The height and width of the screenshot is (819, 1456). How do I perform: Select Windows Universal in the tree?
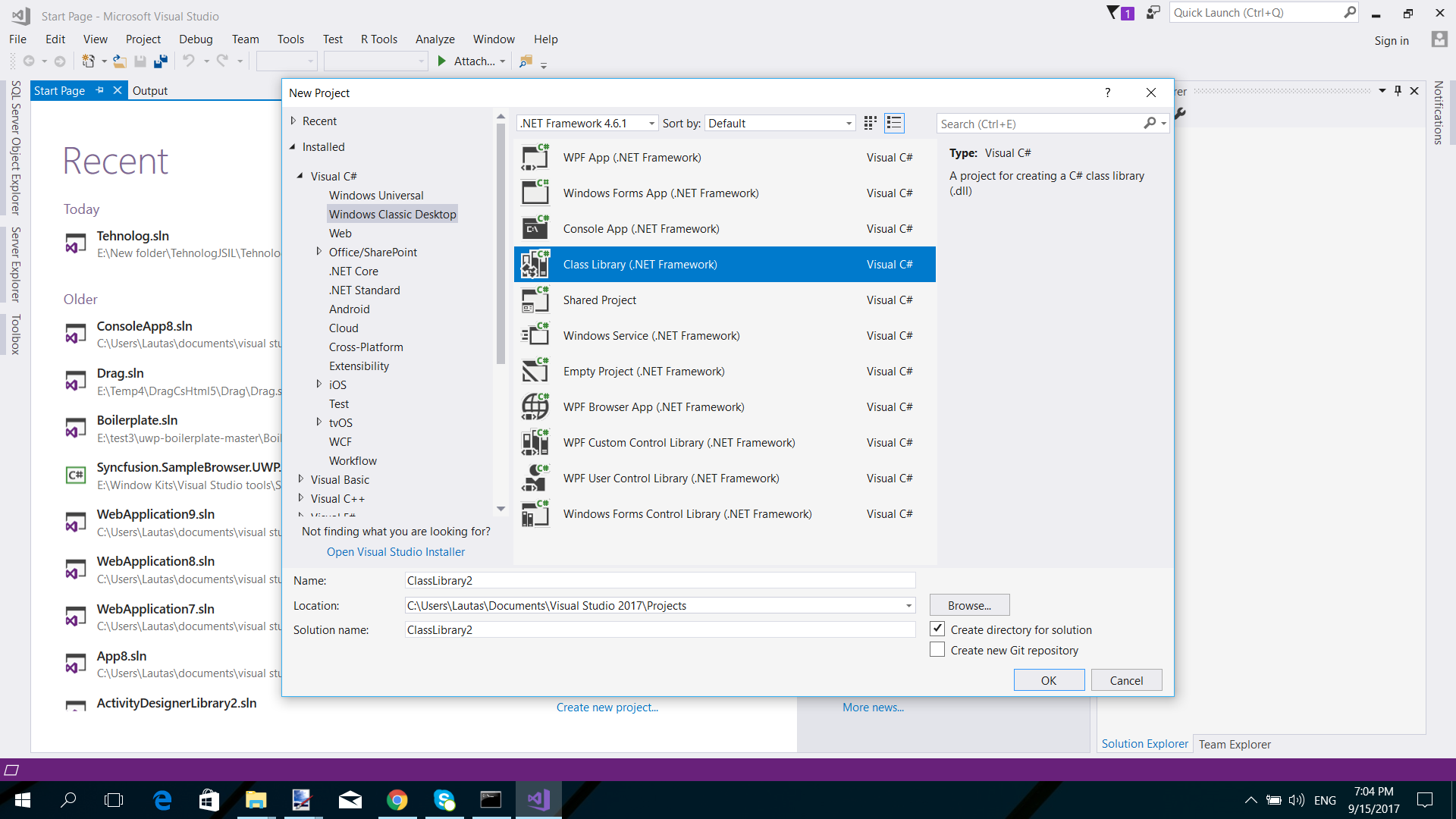tap(376, 195)
